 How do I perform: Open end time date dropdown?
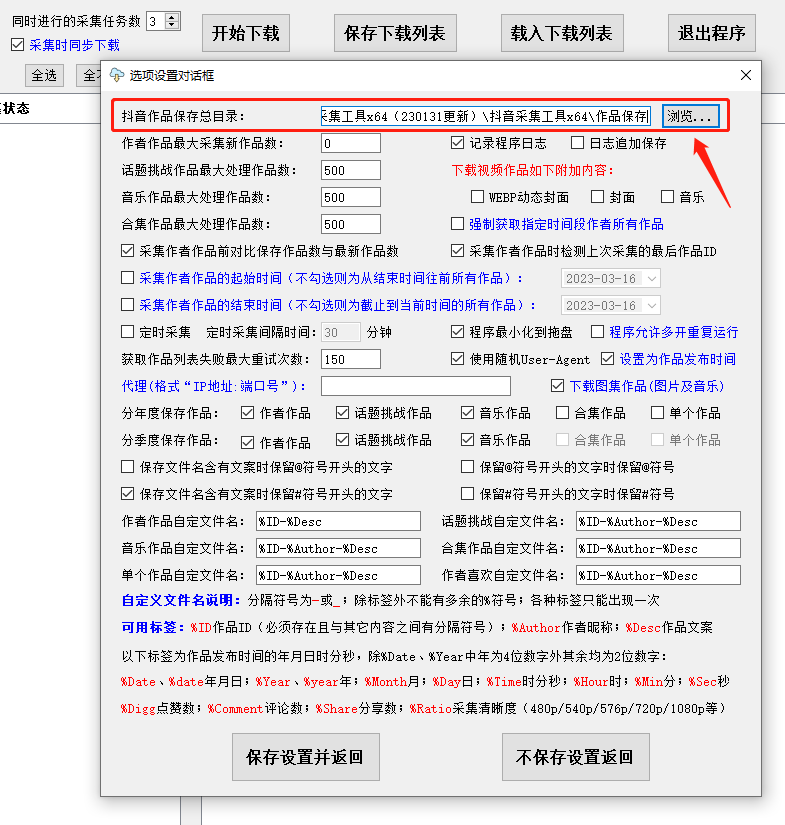tap(652, 305)
